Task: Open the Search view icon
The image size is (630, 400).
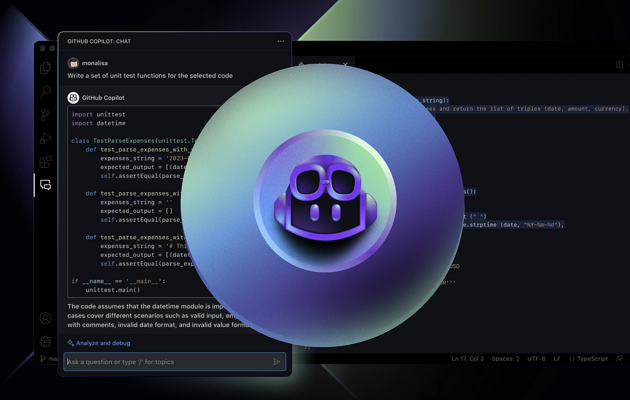Action: (45, 91)
